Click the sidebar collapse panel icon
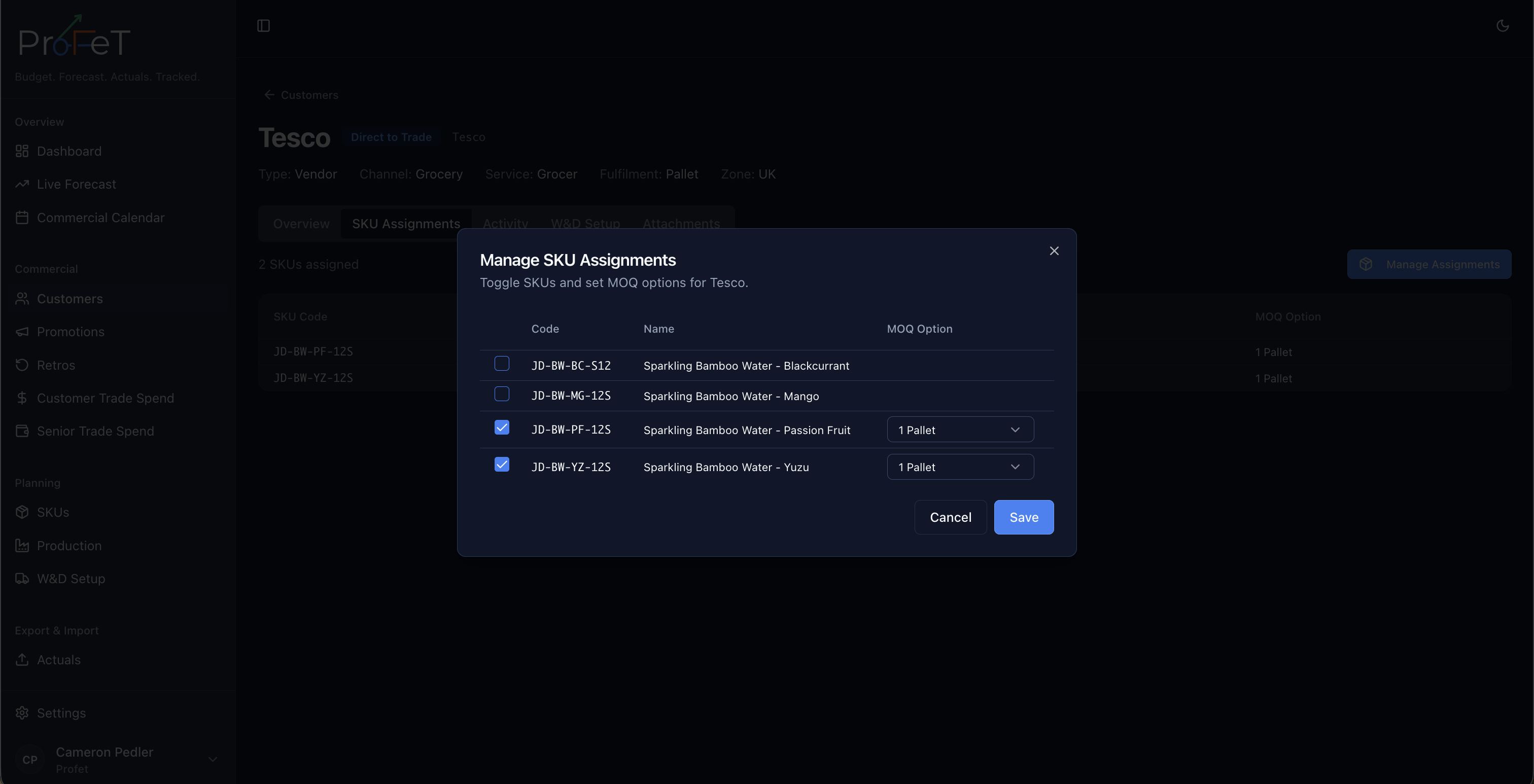The image size is (1534, 784). [x=263, y=25]
